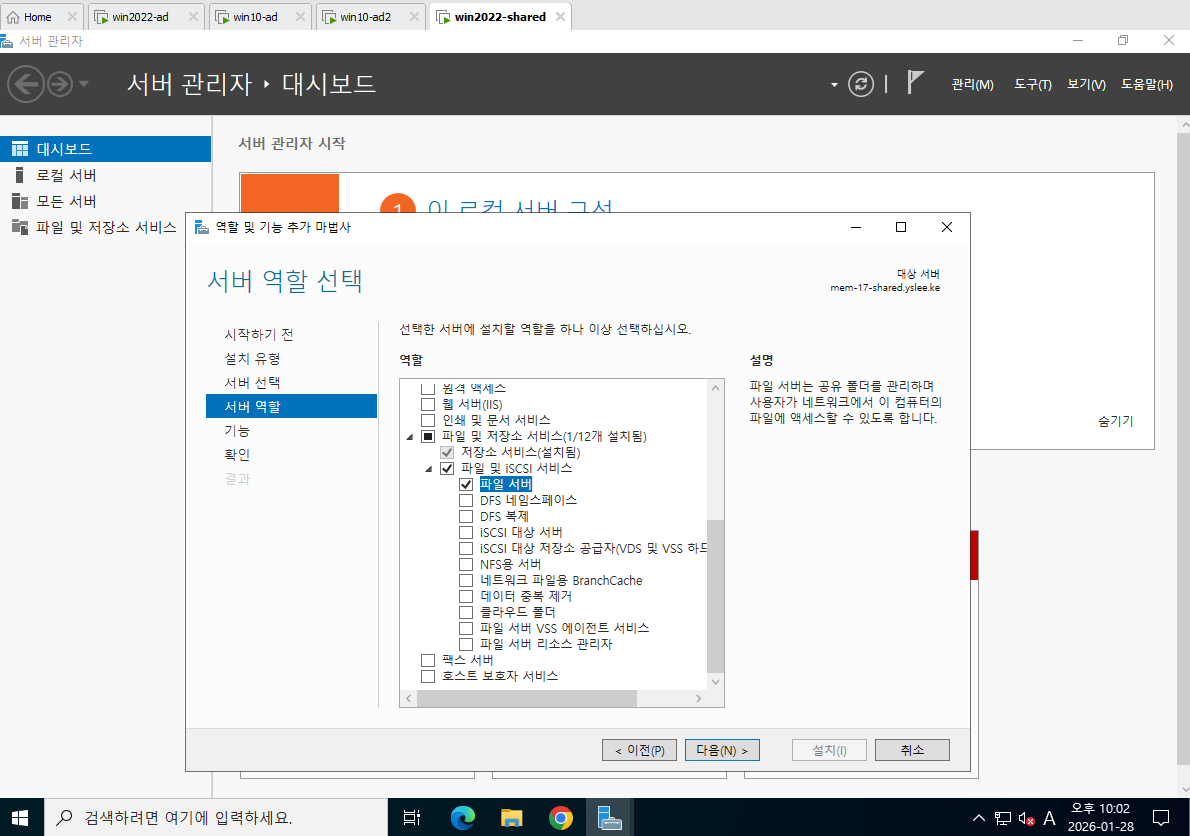Click the 이전(P) button

click(x=639, y=750)
